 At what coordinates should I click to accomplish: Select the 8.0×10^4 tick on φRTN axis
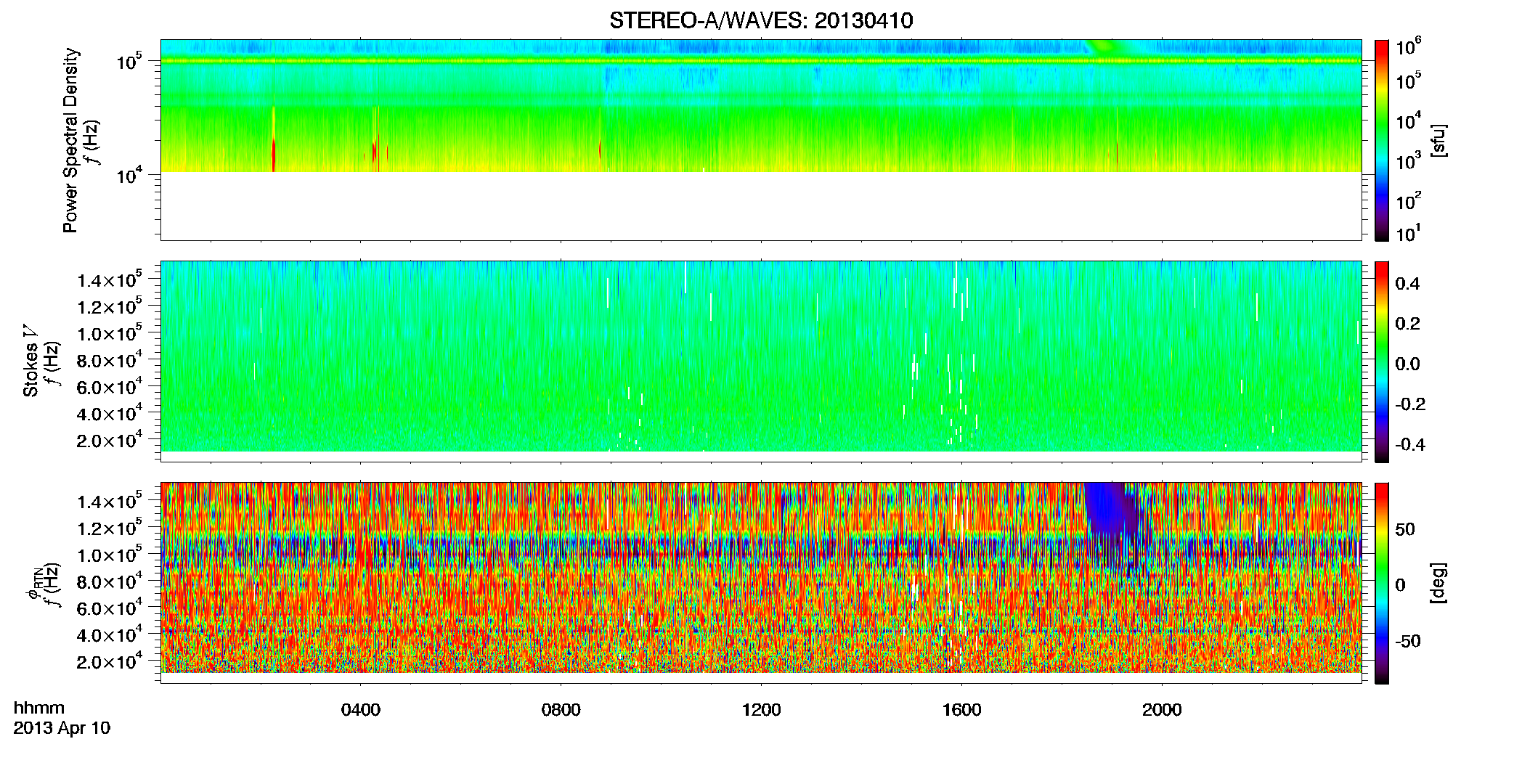tap(110, 581)
